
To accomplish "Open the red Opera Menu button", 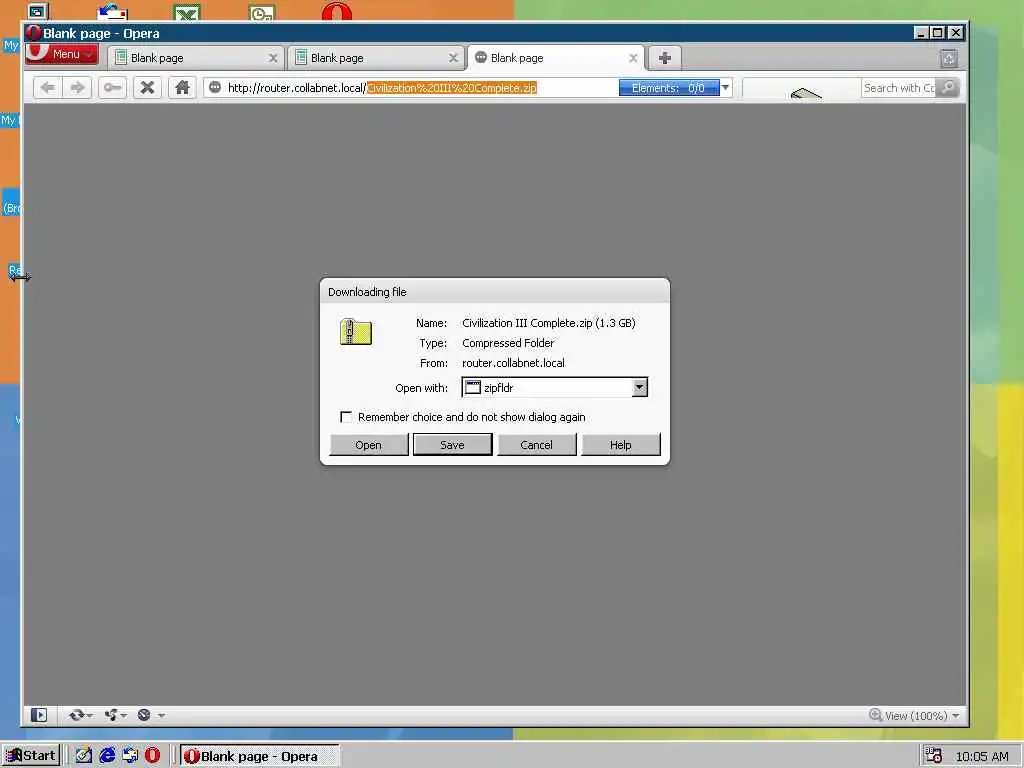I will (62, 54).
